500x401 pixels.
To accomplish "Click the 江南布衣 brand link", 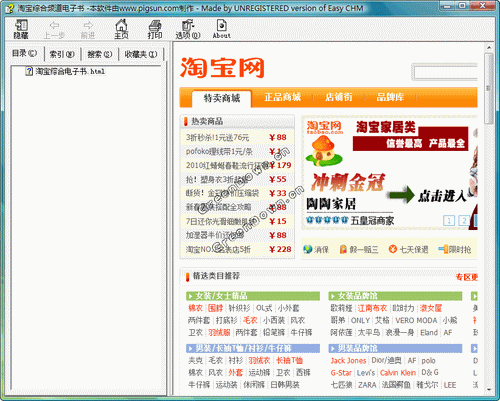I will click(372, 308).
